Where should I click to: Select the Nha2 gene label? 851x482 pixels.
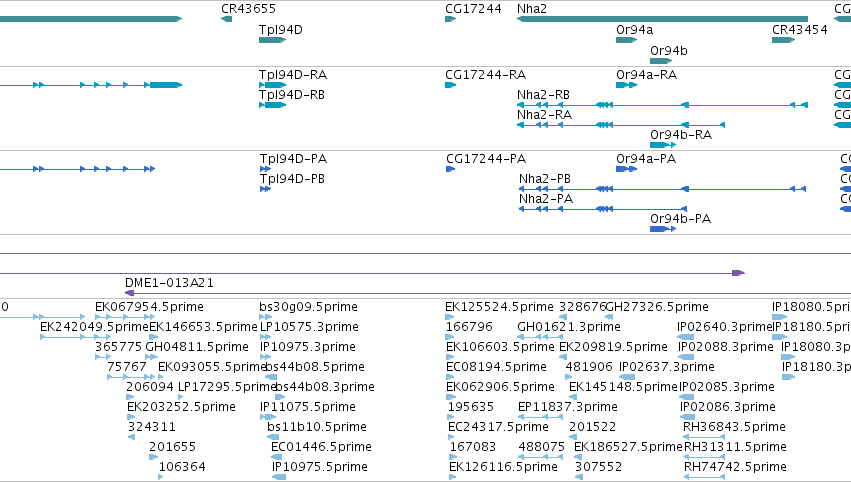point(532,9)
